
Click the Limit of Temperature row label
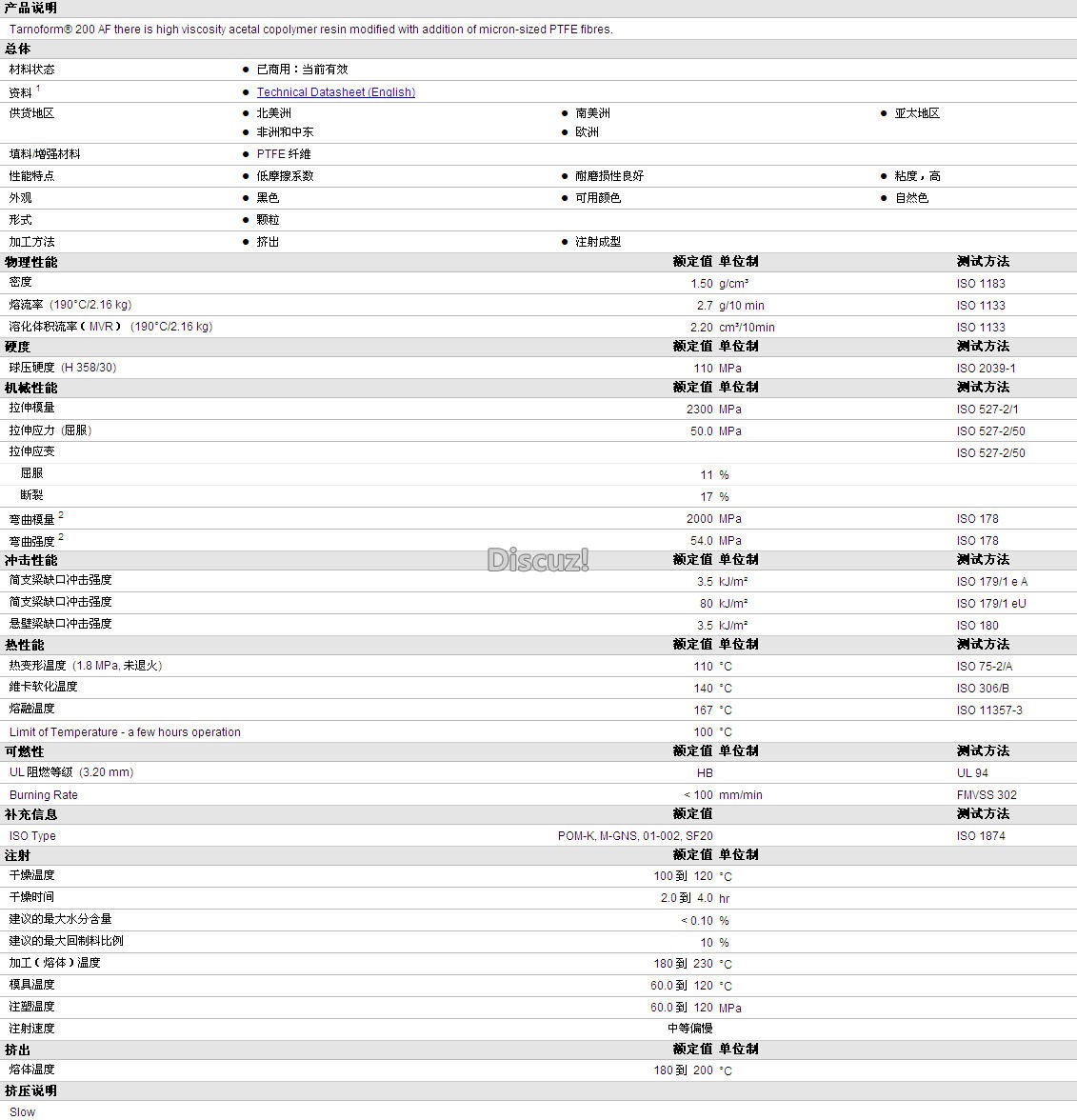125,732
